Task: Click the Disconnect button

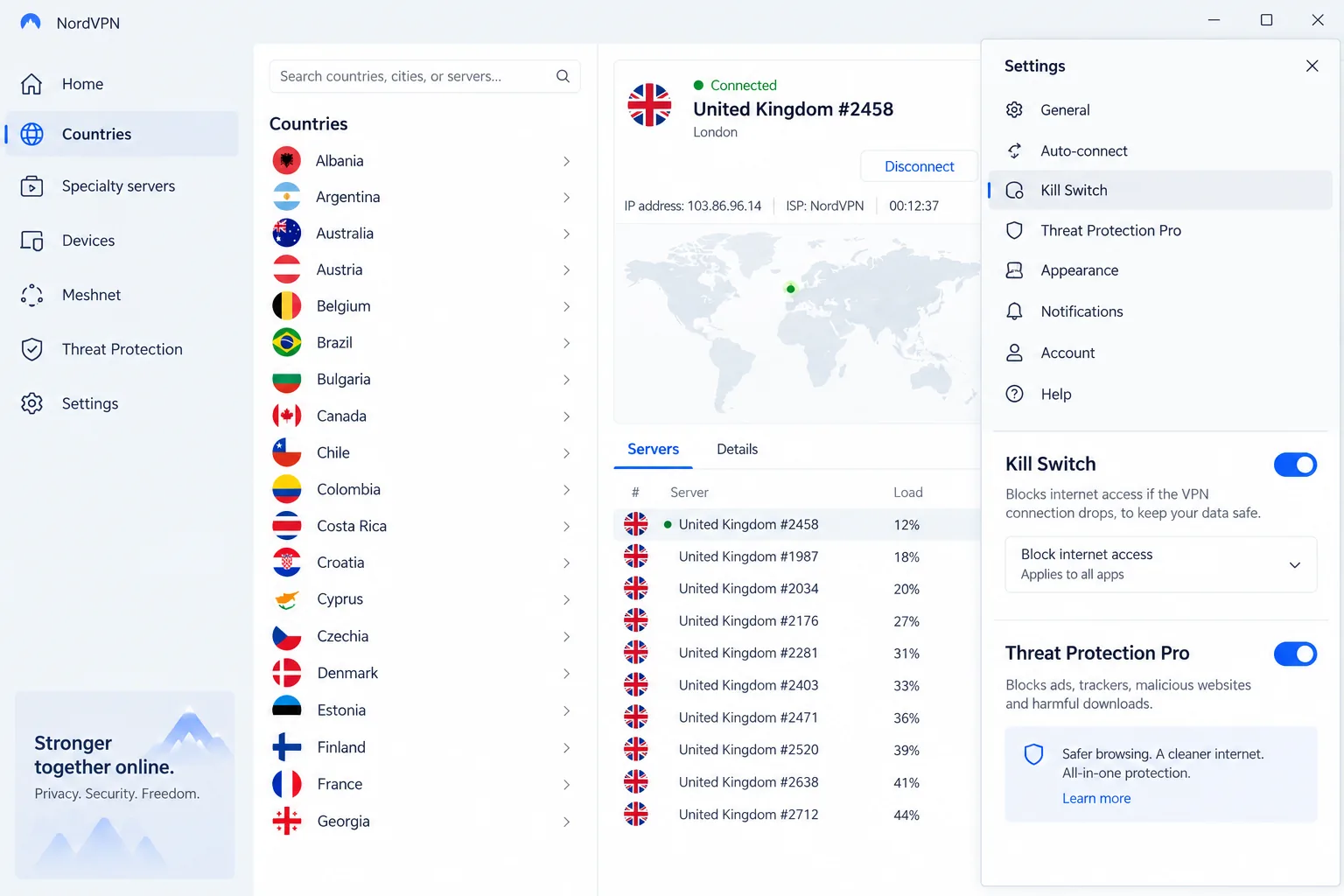Action: [x=919, y=166]
